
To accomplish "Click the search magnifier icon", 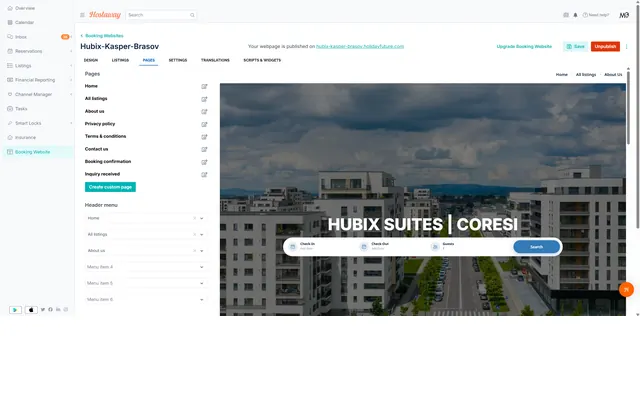I will click(192, 15).
